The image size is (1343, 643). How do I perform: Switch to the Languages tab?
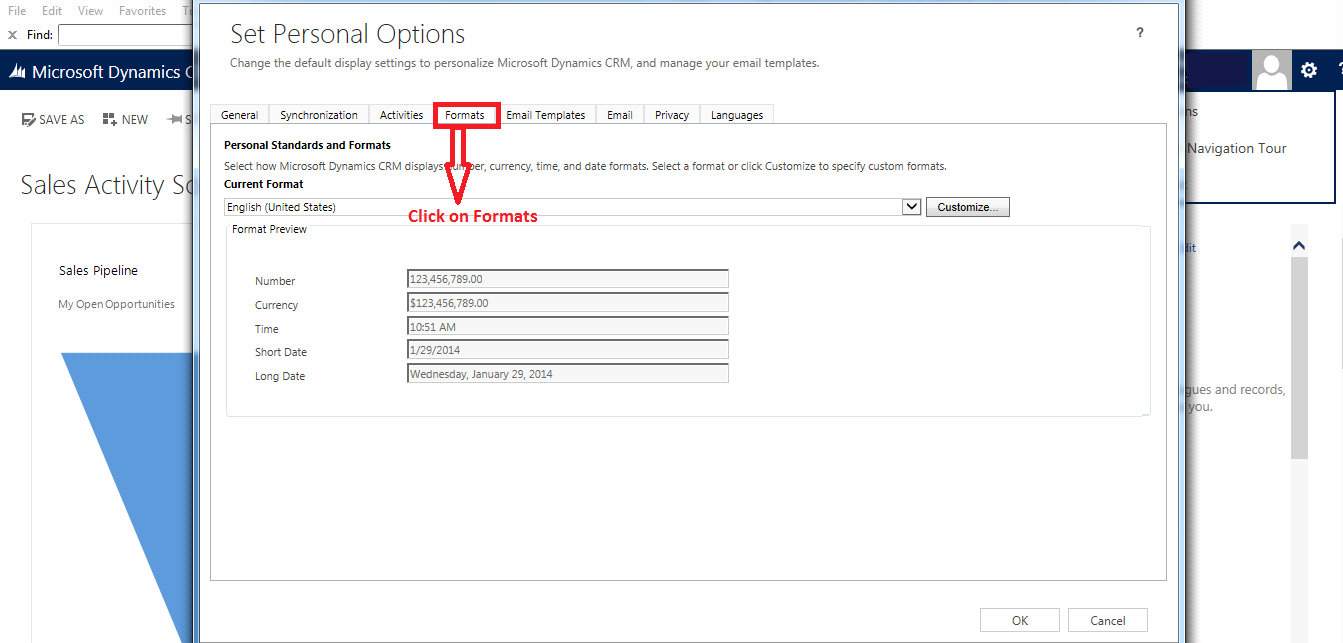tap(736, 115)
